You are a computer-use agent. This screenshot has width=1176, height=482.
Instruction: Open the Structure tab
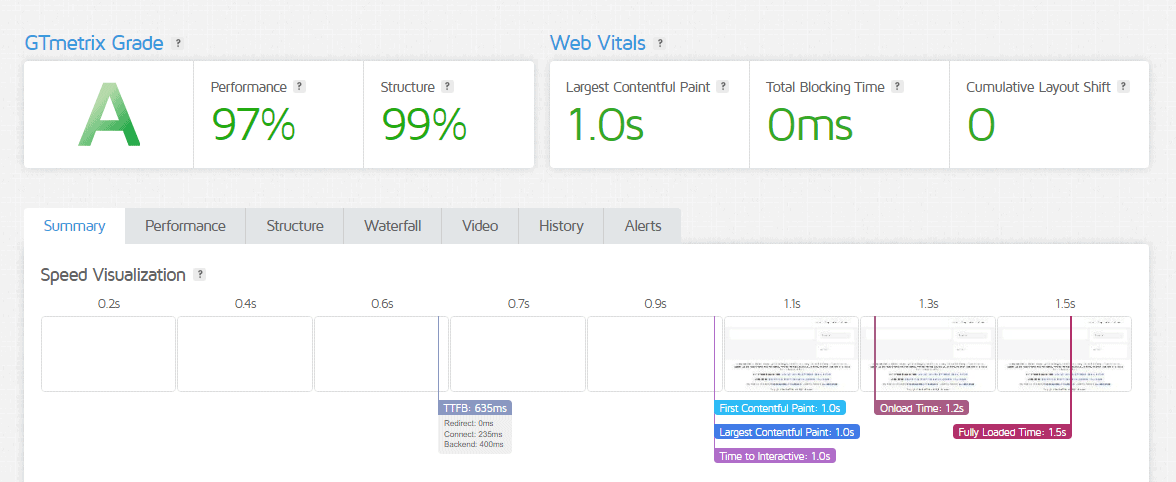click(x=295, y=226)
